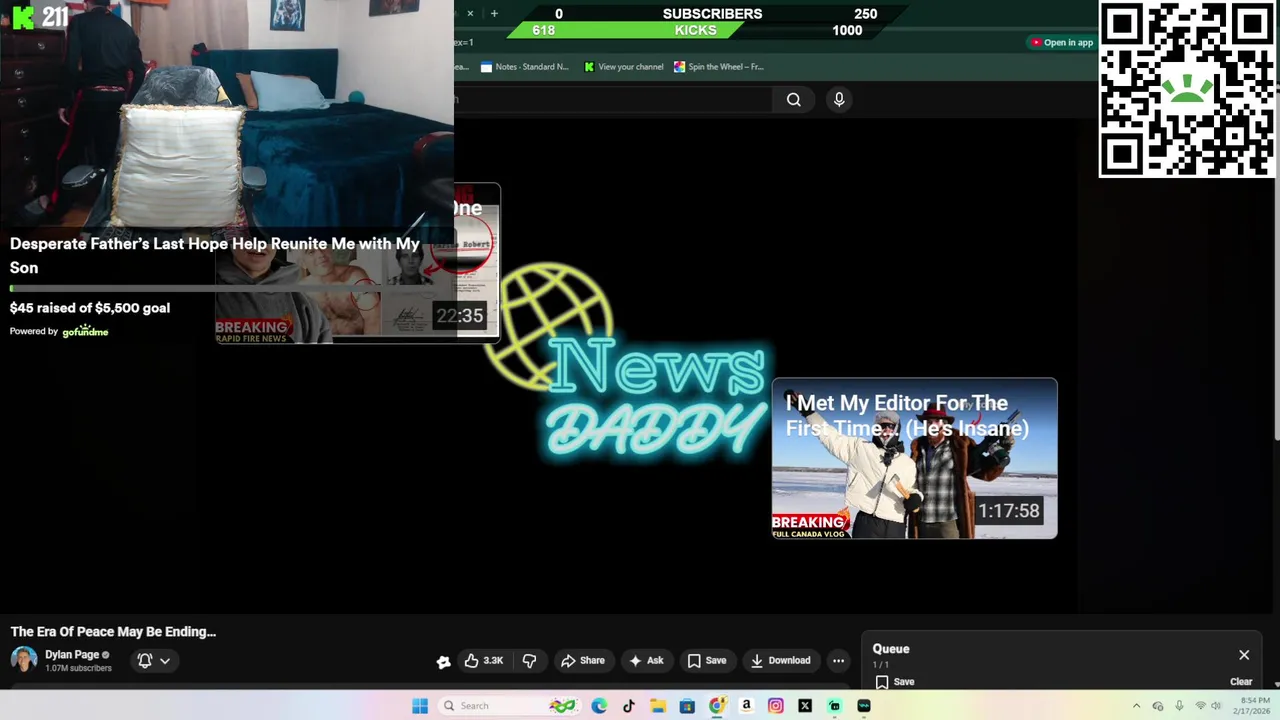Click the 'Open in app' button in the address bar

pos(1062,42)
